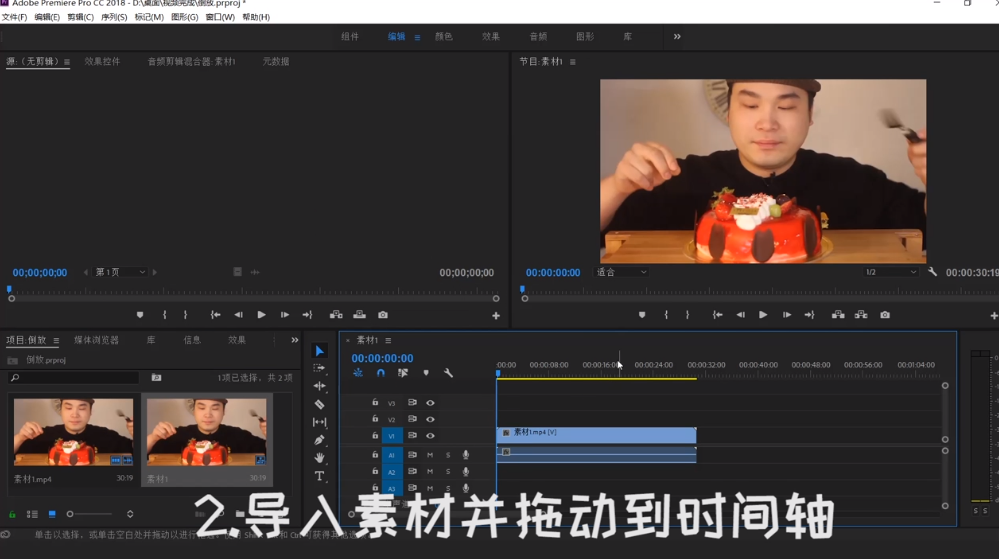
Task: Select the Track Select Forward tool
Action: tap(319, 368)
